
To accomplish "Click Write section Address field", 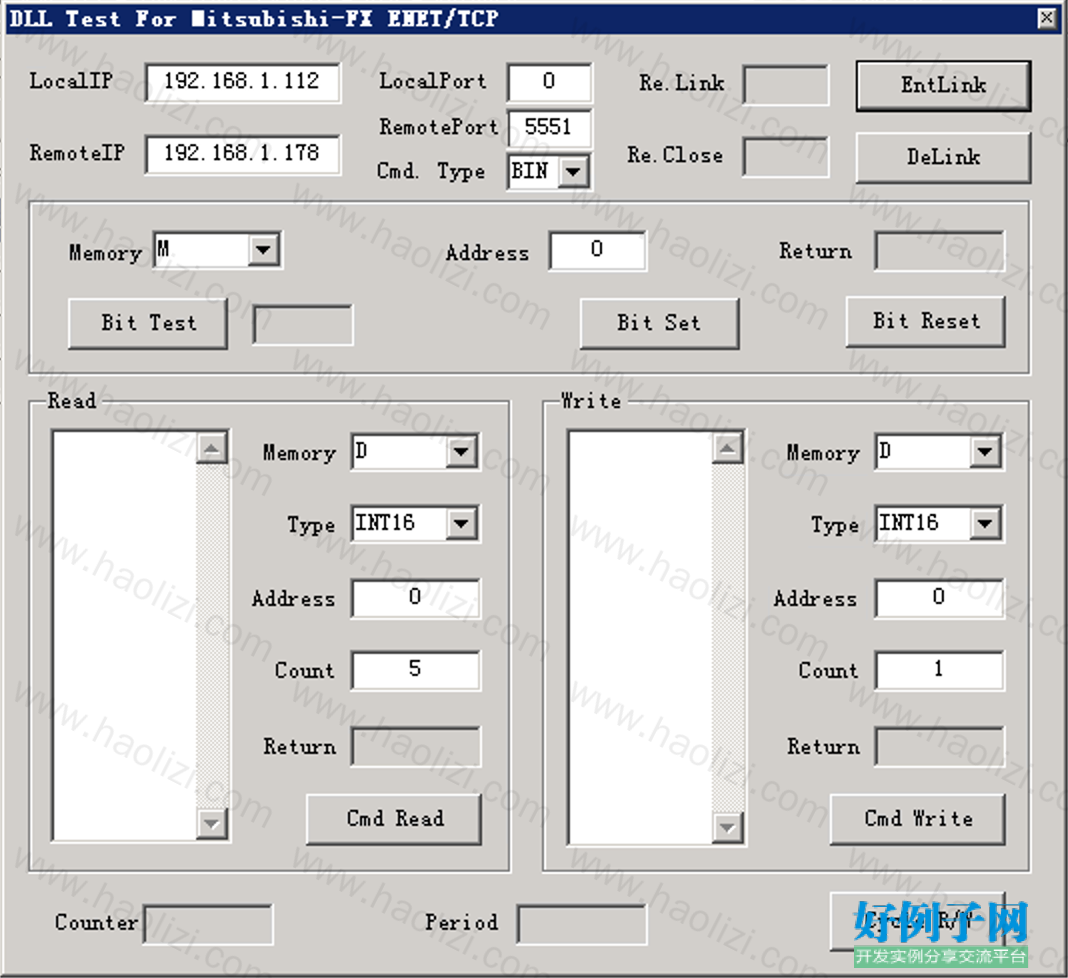I will [x=939, y=599].
